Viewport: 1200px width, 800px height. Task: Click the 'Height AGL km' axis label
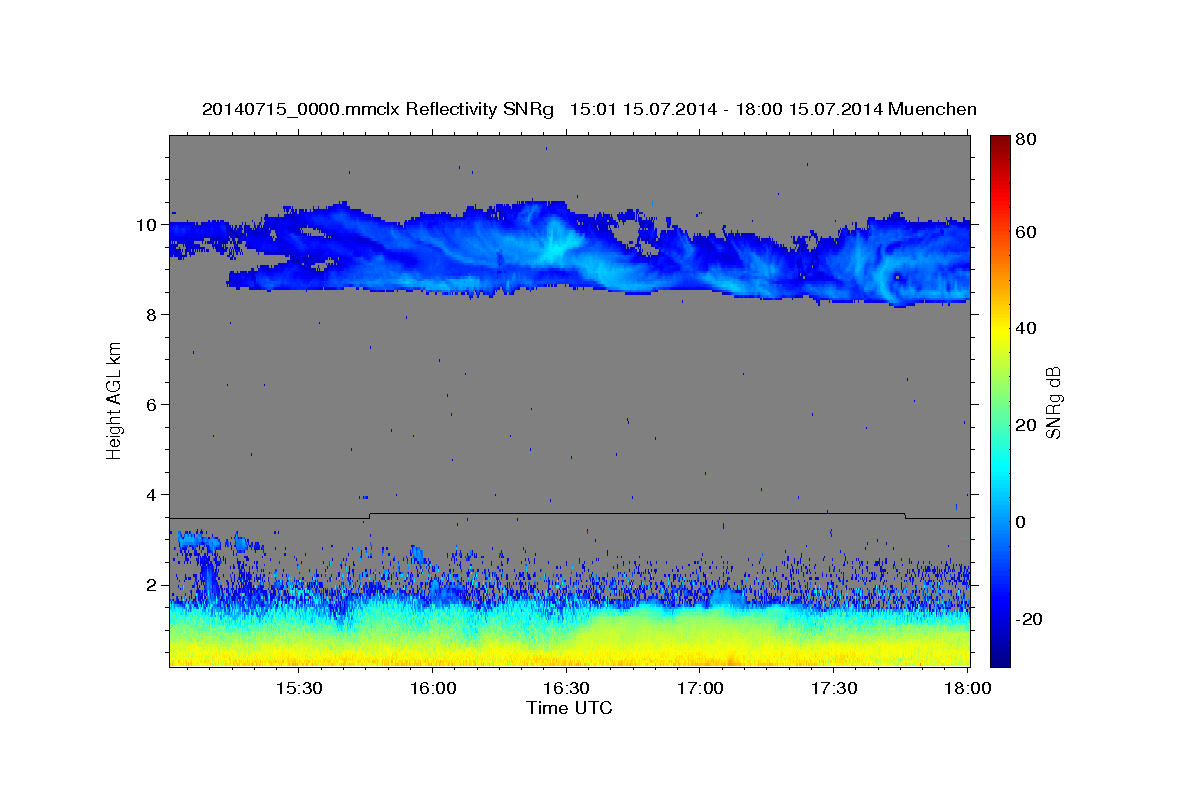(115, 399)
